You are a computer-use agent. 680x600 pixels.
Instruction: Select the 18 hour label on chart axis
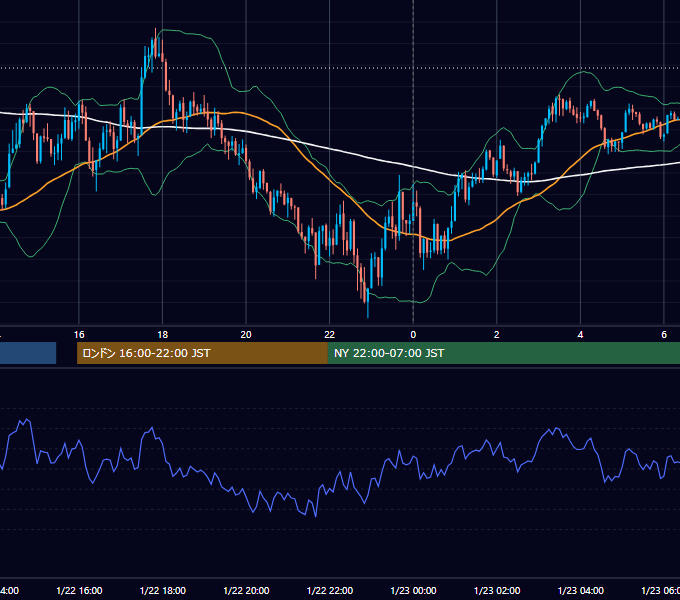pyautogui.click(x=163, y=335)
